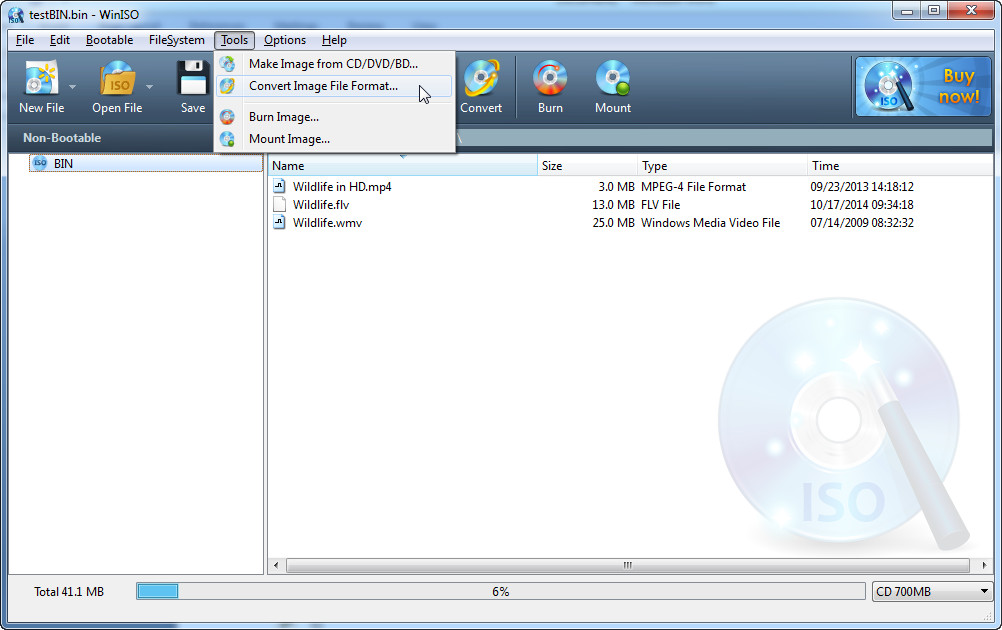The height and width of the screenshot is (630, 1002).
Task: Choose Make Image from CD/DVD/BD...
Action: (335, 64)
